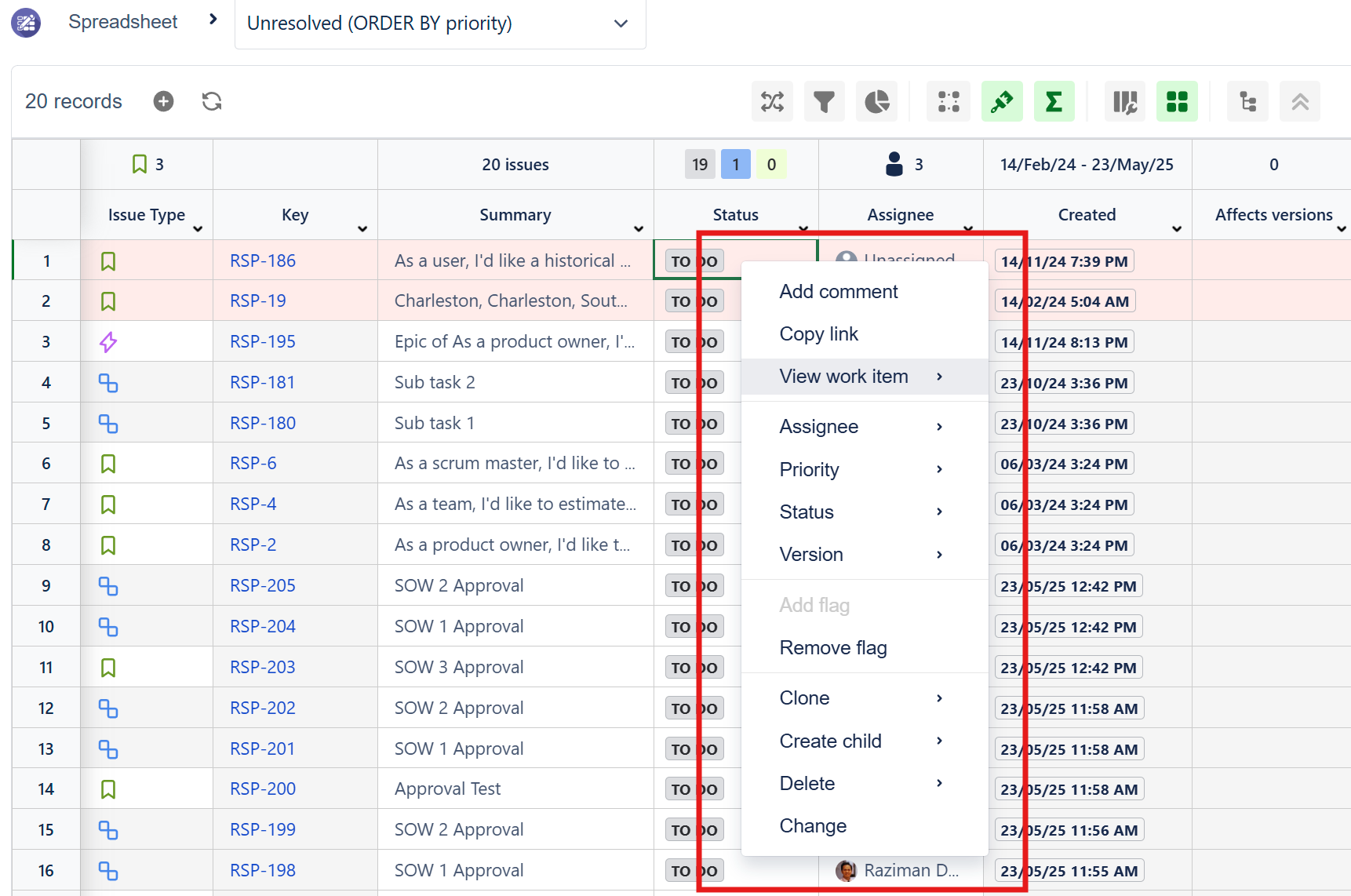Open the hierarchy tree icon
The image size is (1351, 896).
[1247, 102]
